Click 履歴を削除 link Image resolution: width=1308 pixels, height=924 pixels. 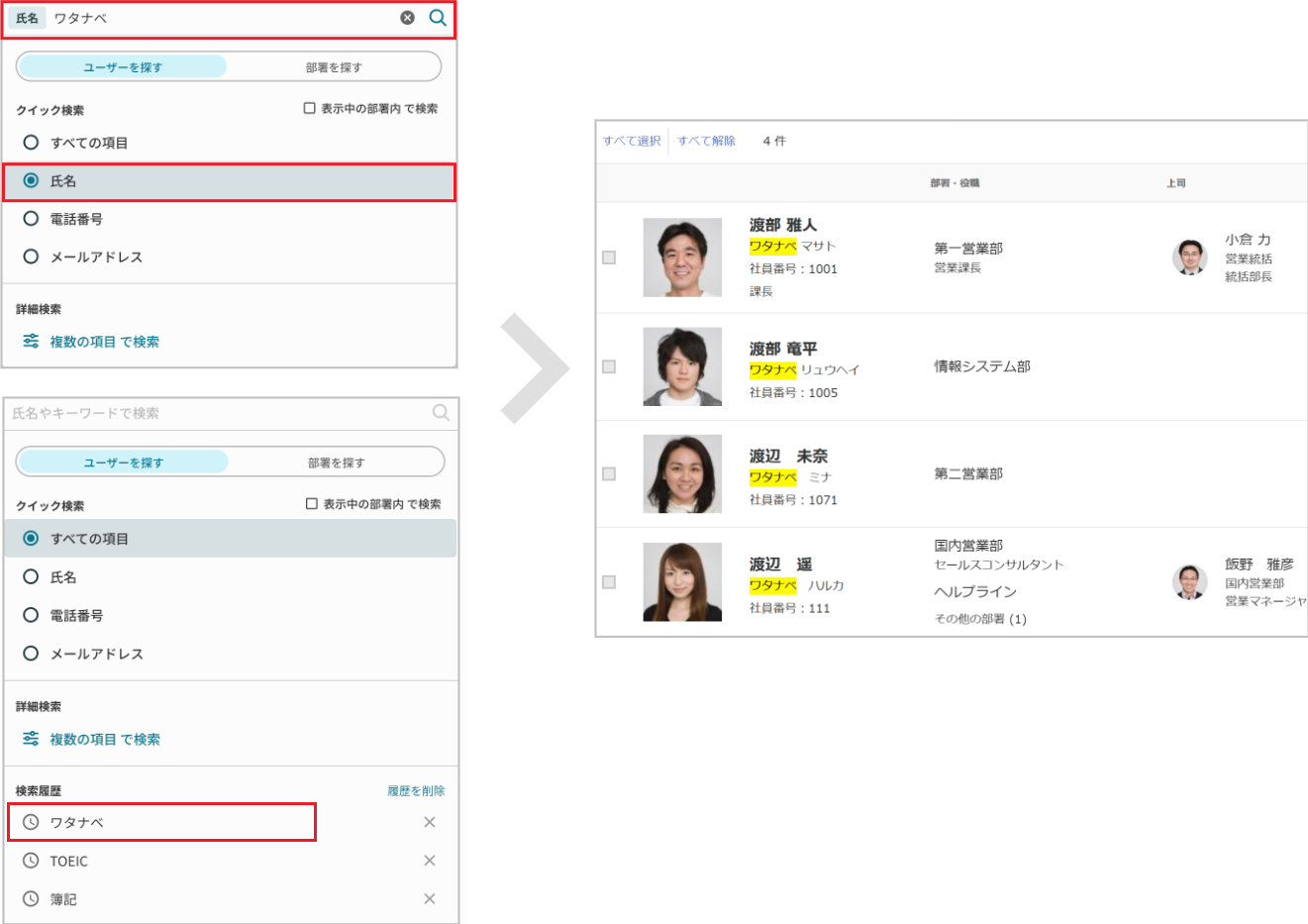(x=416, y=790)
